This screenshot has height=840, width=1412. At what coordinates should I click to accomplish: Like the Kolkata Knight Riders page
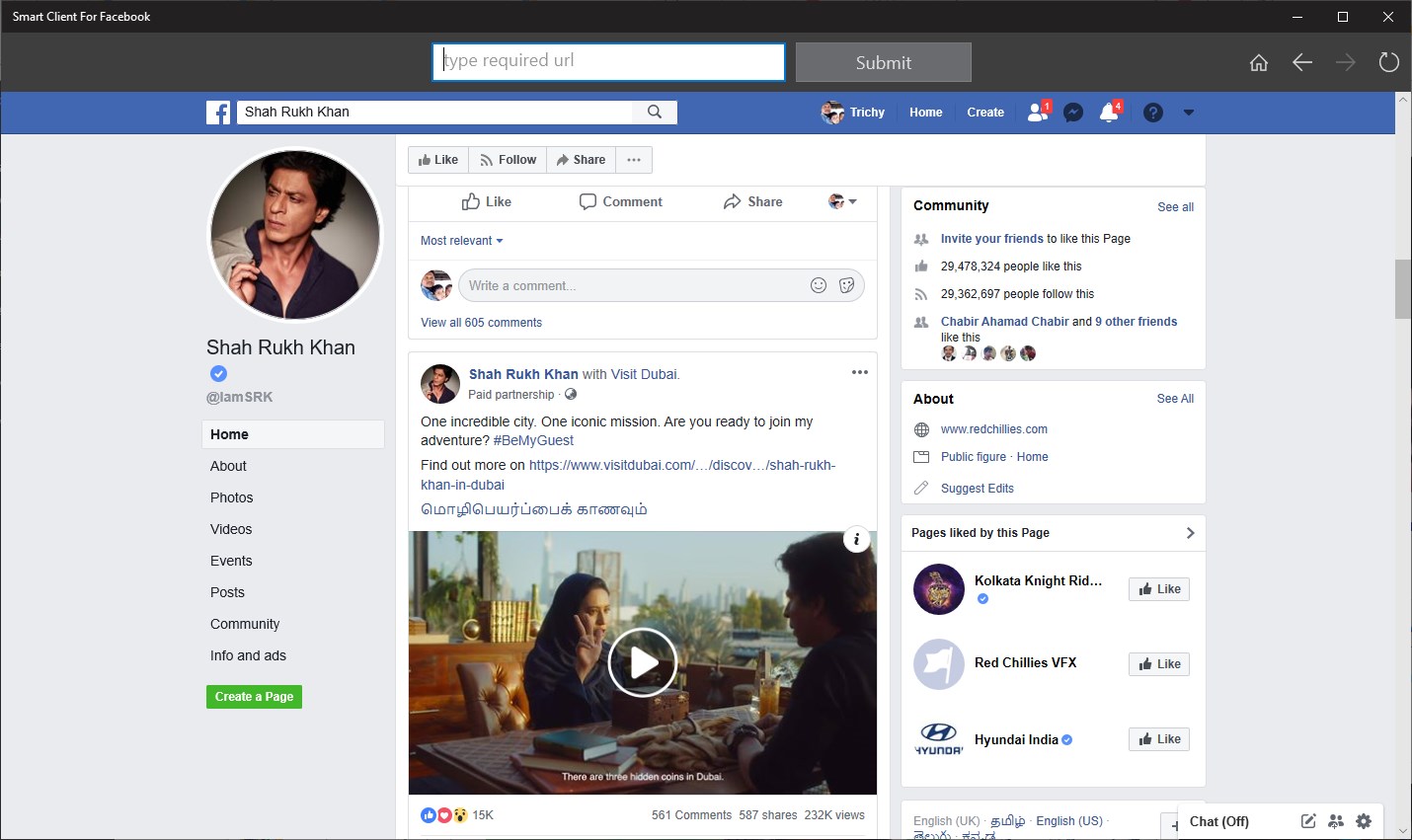tap(1159, 589)
